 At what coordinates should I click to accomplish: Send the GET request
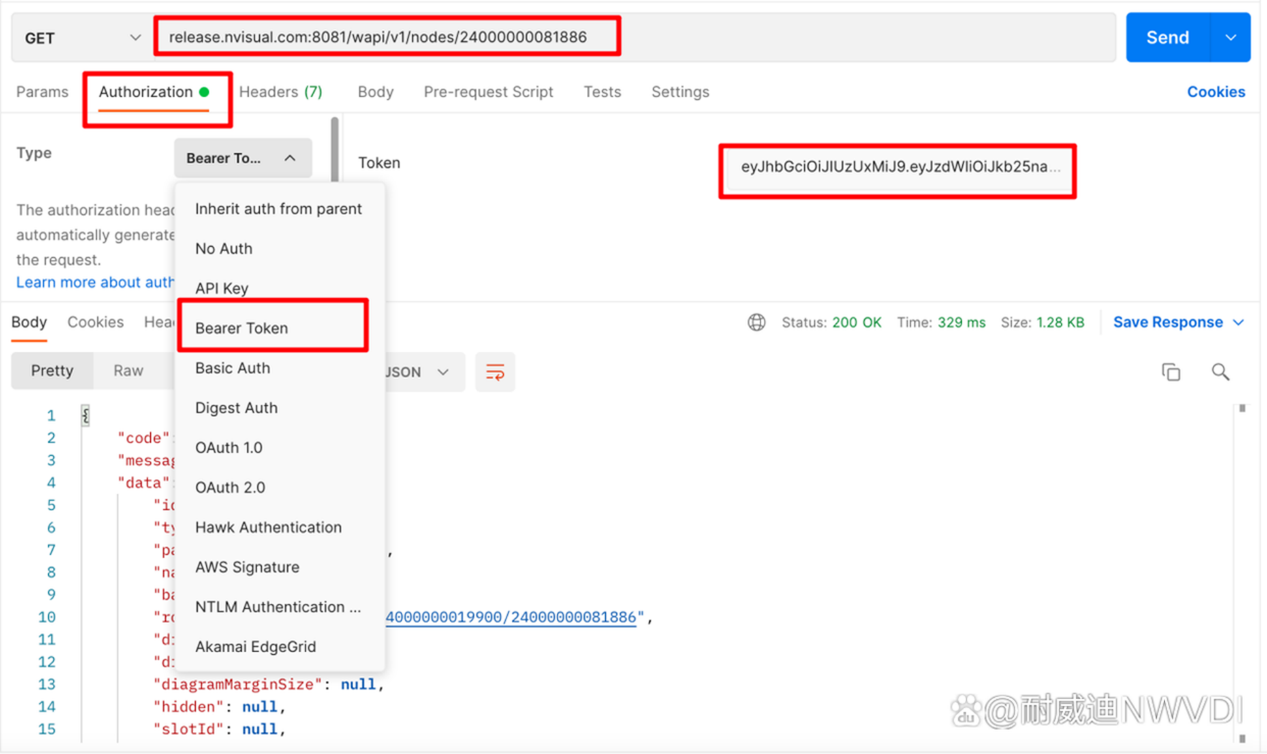(x=1167, y=37)
